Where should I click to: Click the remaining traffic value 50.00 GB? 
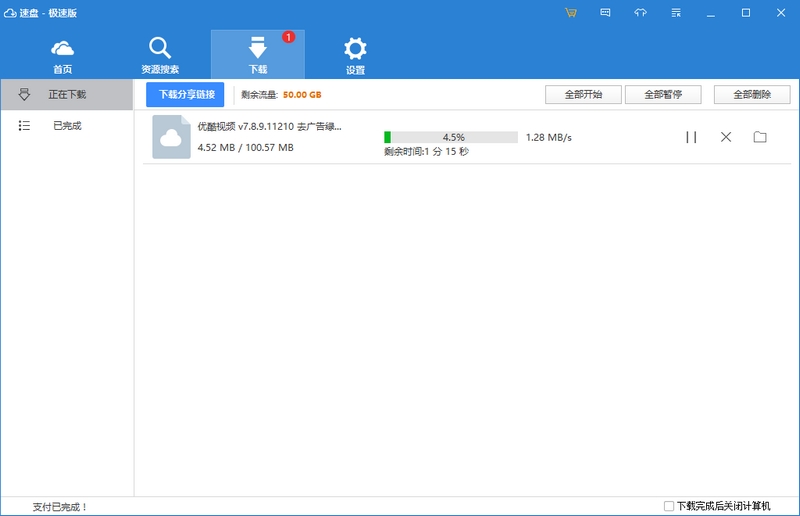coord(302,95)
